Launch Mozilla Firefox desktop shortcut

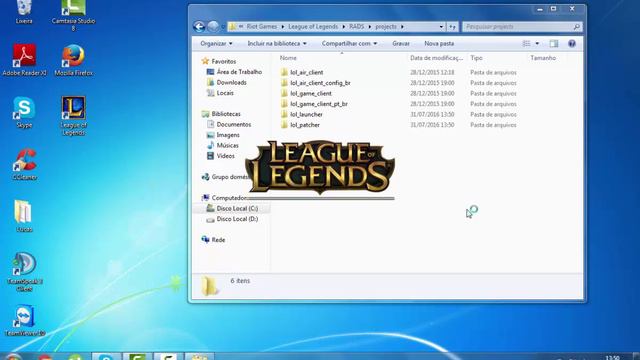73,60
